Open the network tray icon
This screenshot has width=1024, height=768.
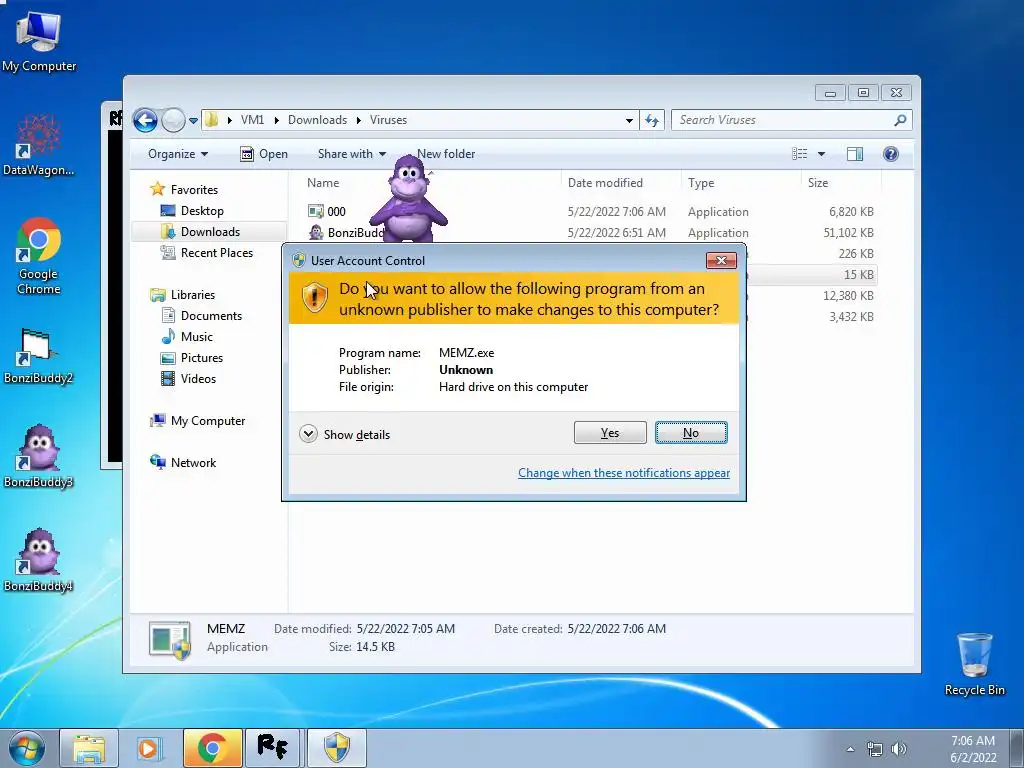(874, 749)
